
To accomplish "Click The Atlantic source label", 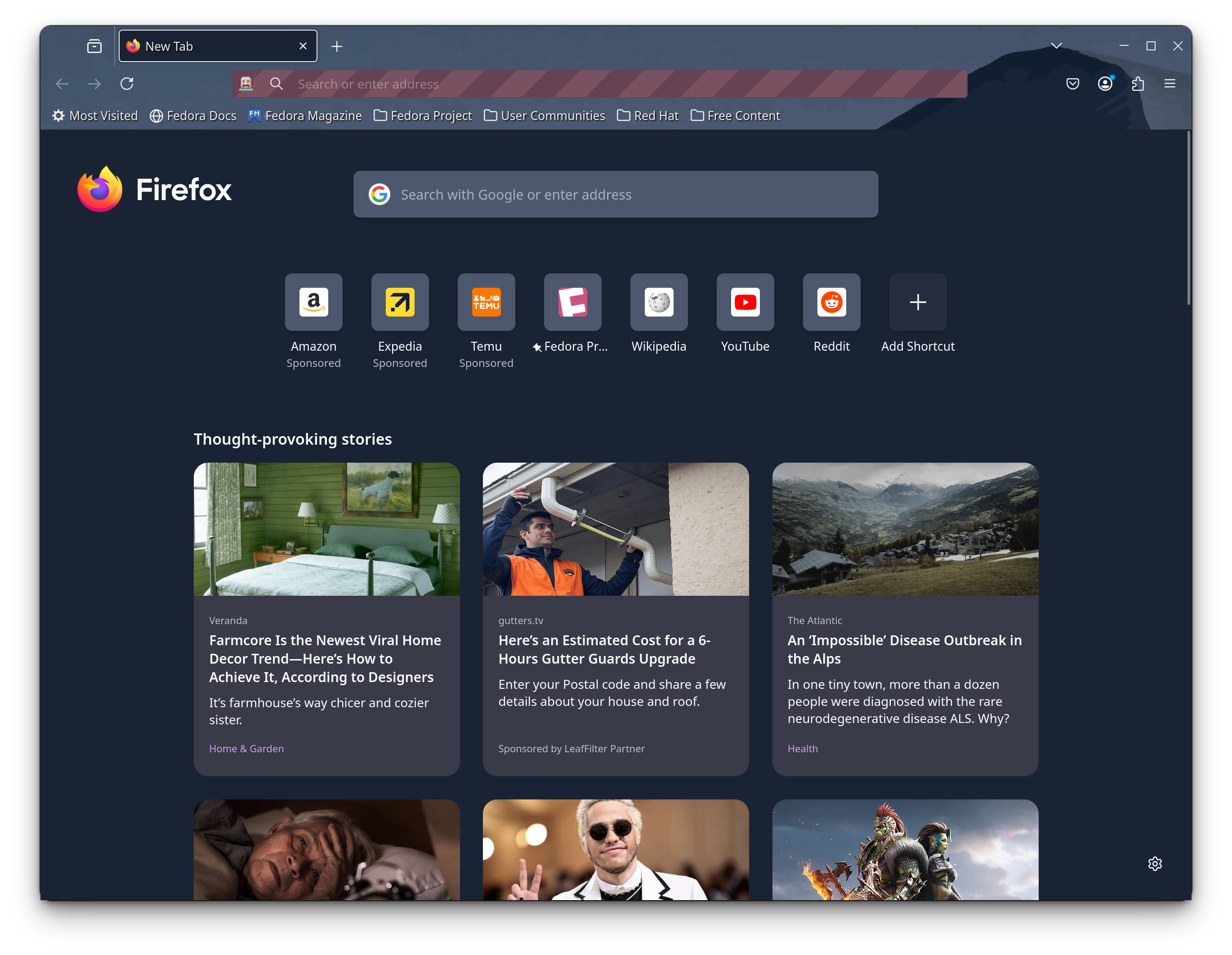I will coord(815,620).
